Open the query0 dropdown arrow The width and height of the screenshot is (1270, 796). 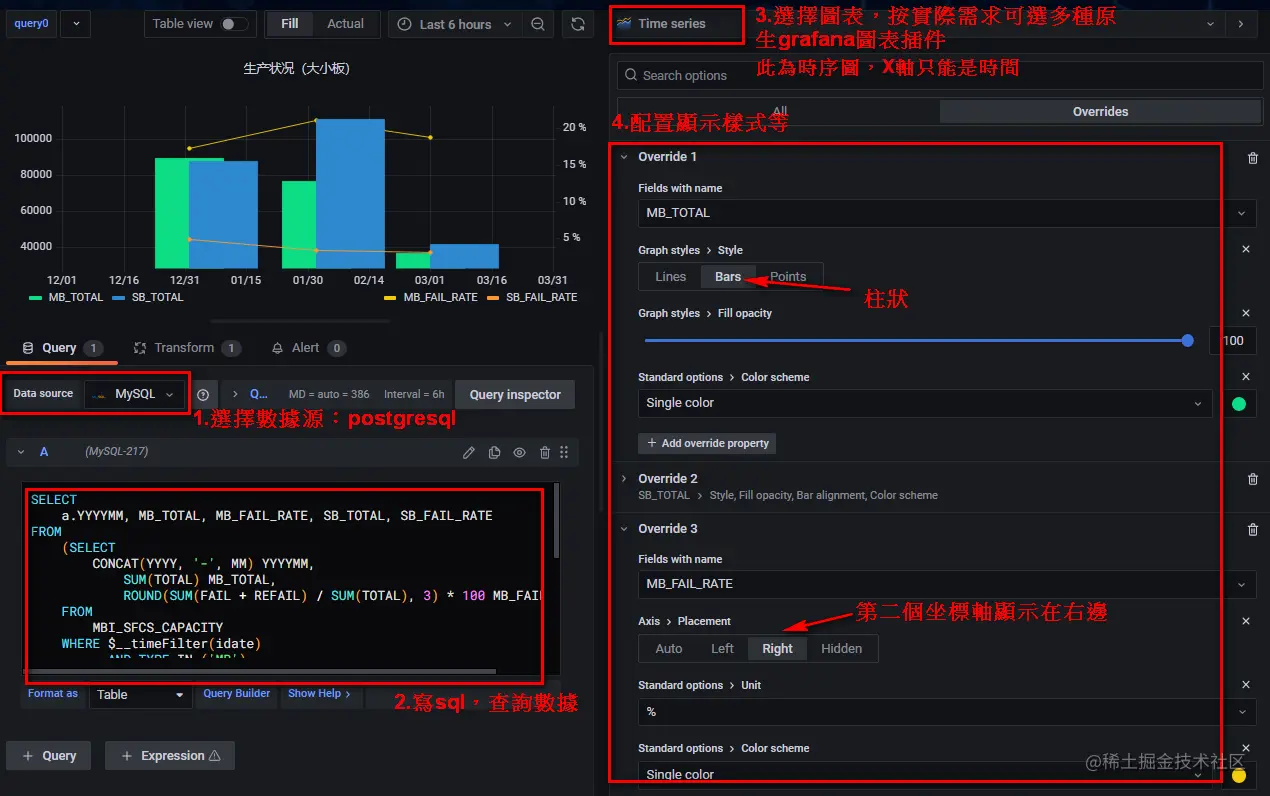(x=76, y=24)
